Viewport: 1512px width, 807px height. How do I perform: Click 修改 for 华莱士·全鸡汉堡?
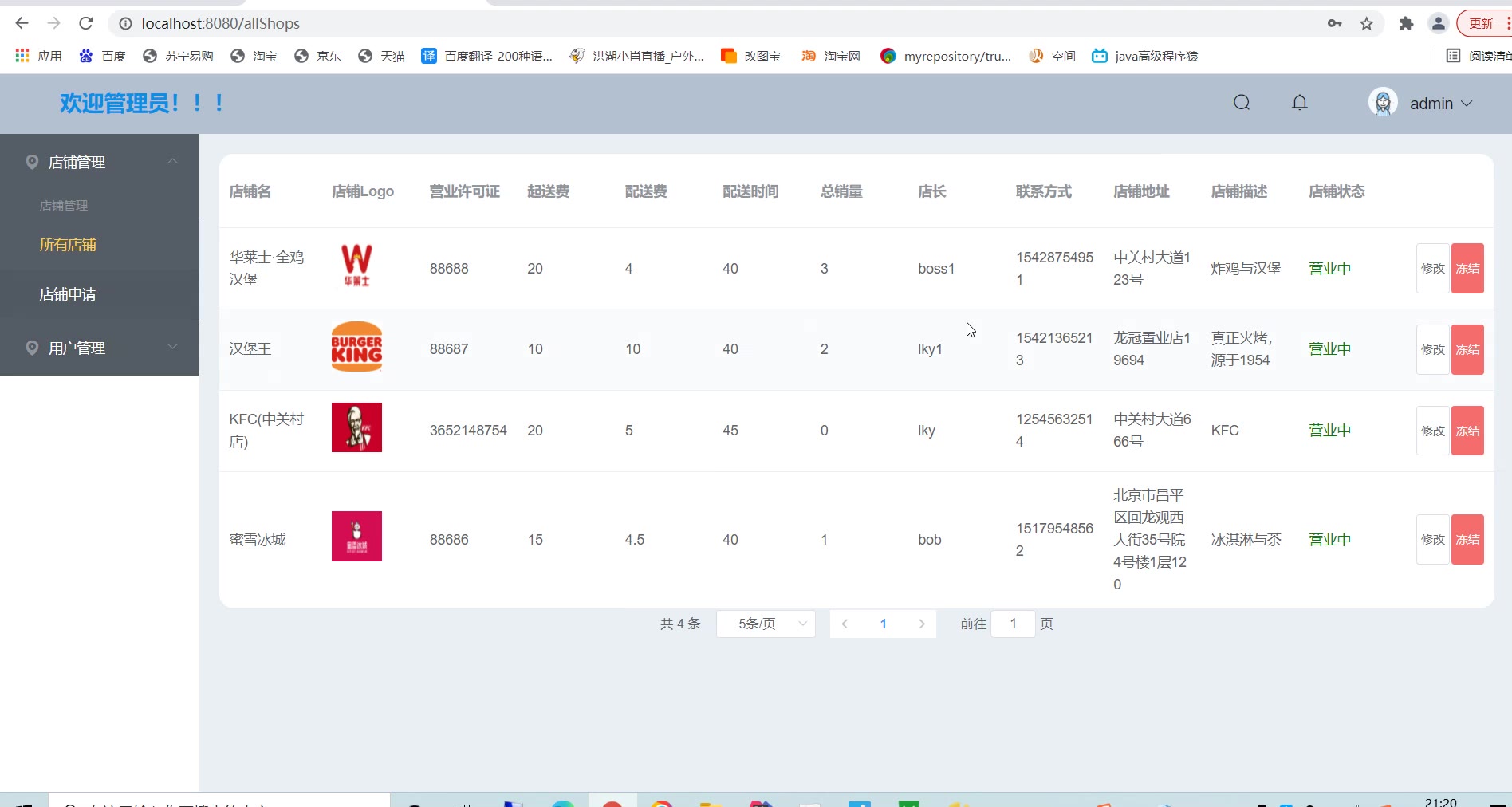click(x=1432, y=269)
